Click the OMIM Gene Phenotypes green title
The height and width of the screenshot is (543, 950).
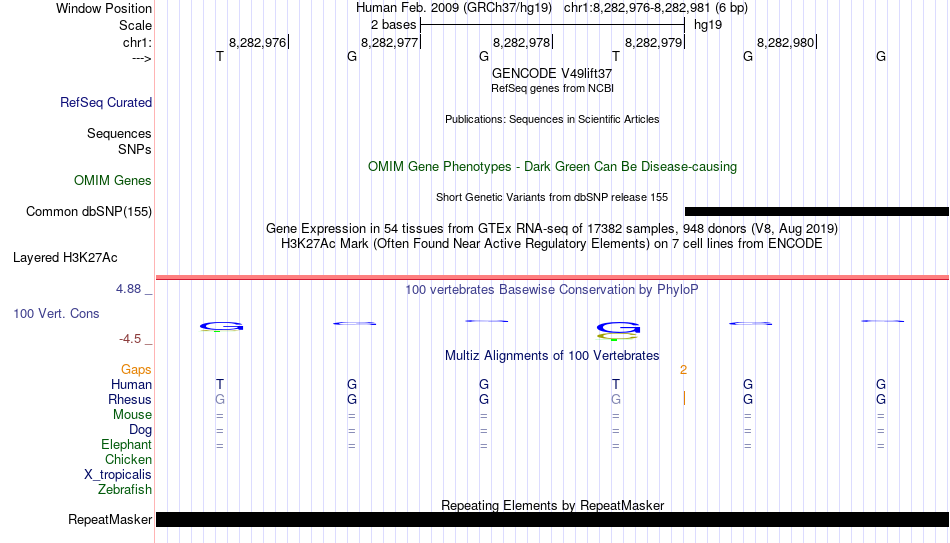point(552,167)
